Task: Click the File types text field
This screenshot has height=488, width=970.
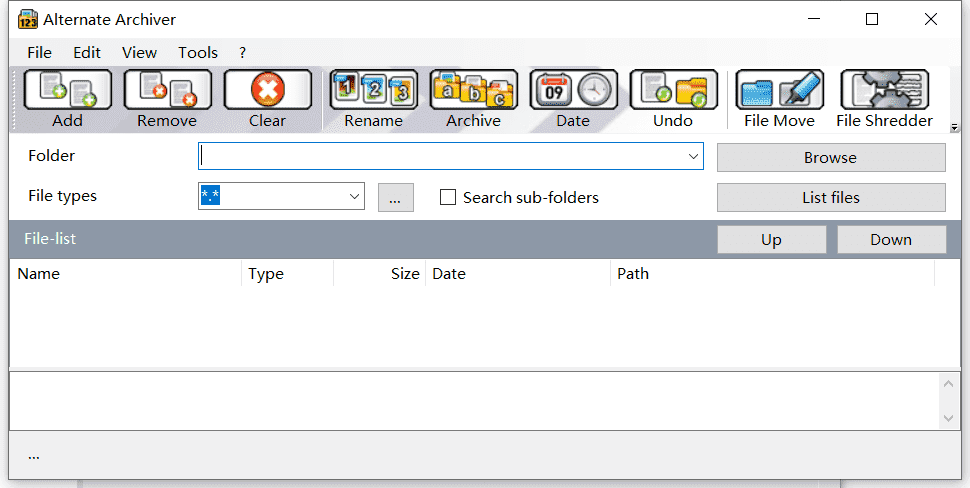Action: point(272,196)
